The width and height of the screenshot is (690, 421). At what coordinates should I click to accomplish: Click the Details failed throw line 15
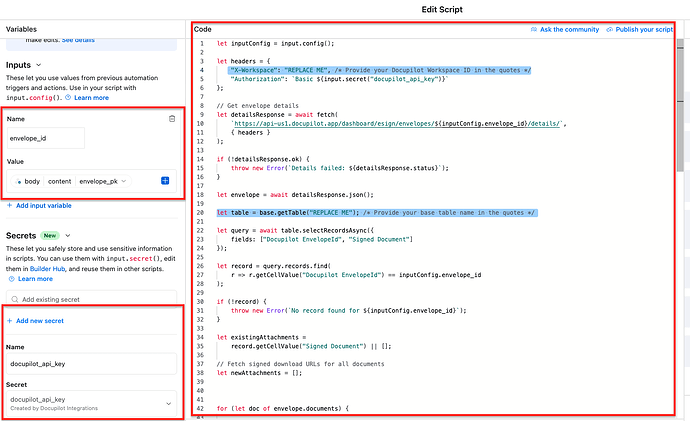(x=340, y=168)
